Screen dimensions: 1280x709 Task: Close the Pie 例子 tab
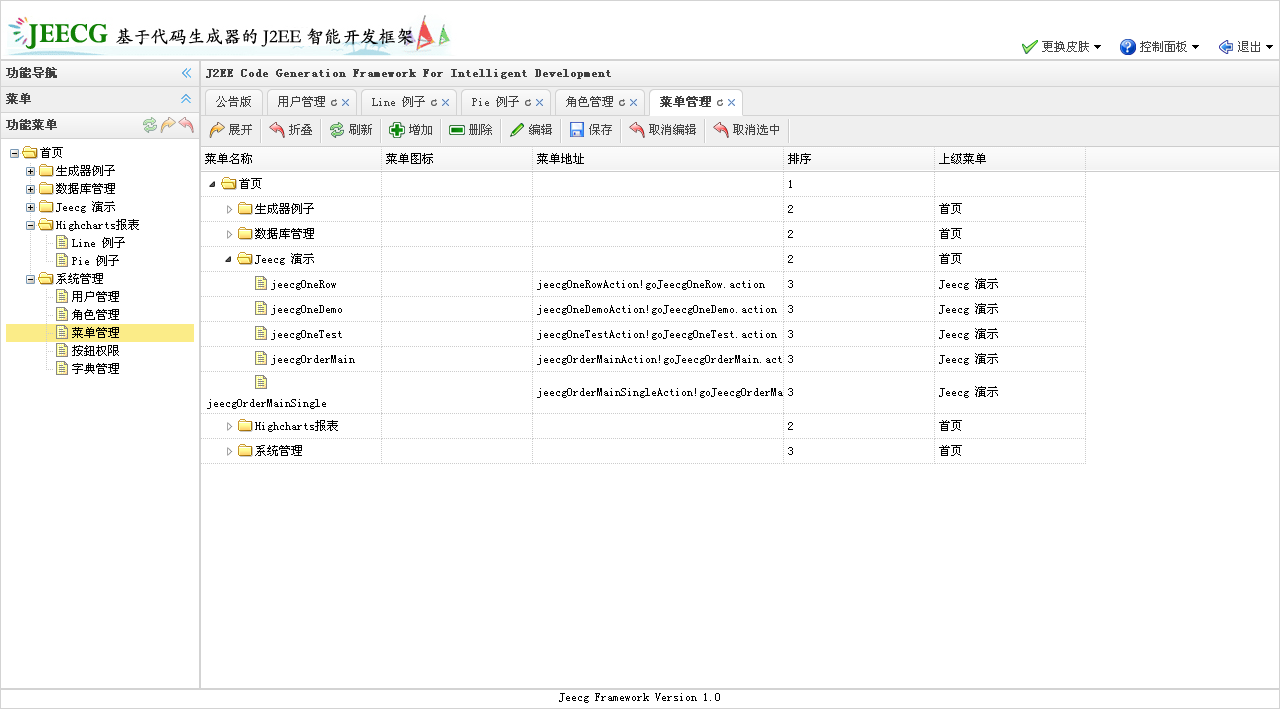(x=539, y=103)
